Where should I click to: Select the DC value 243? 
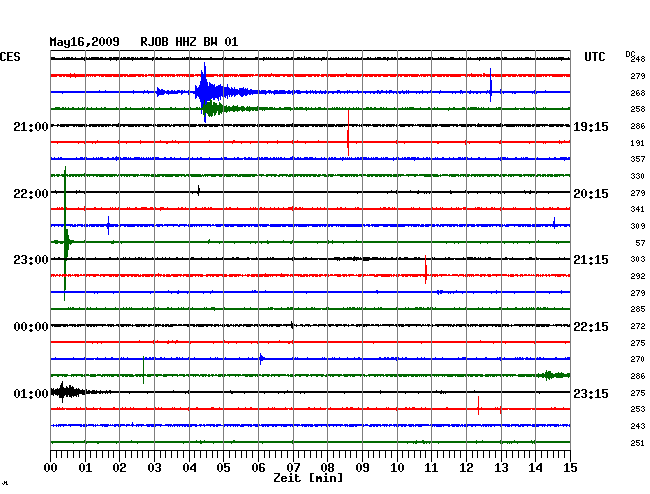click(x=638, y=426)
